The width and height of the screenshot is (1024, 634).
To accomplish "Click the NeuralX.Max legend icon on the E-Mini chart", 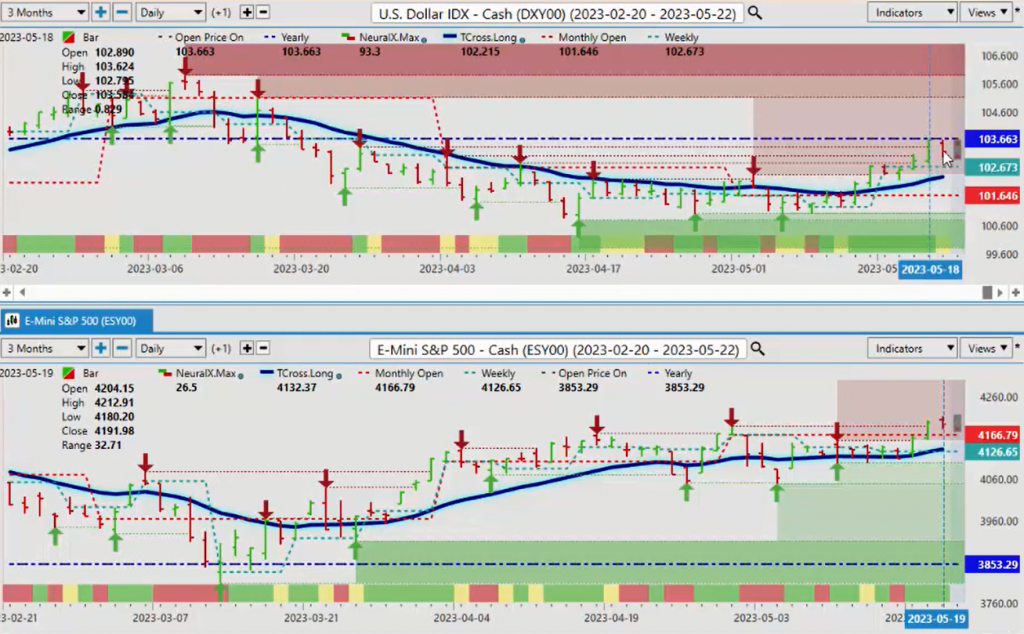I will [165, 373].
